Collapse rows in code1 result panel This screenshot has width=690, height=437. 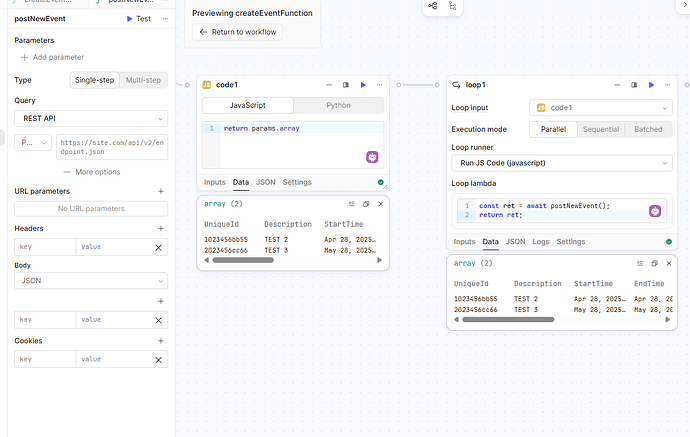[x=352, y=204]
